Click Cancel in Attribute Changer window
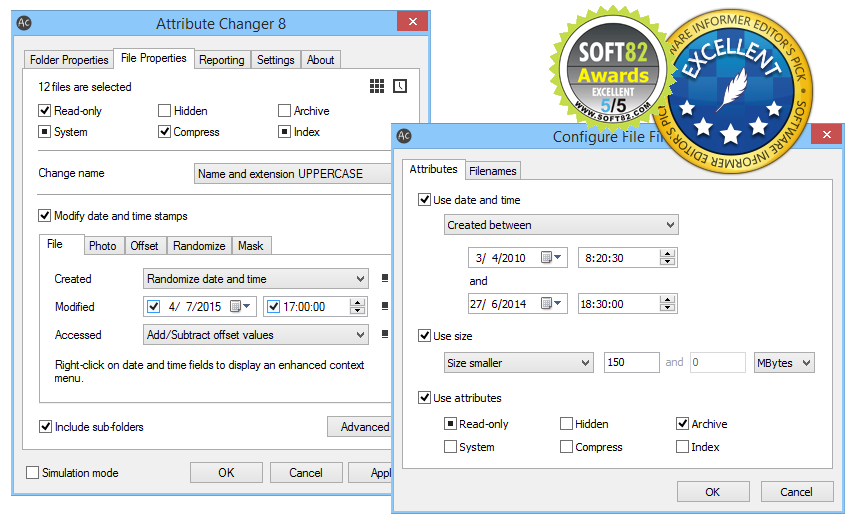 click(305, 472)
